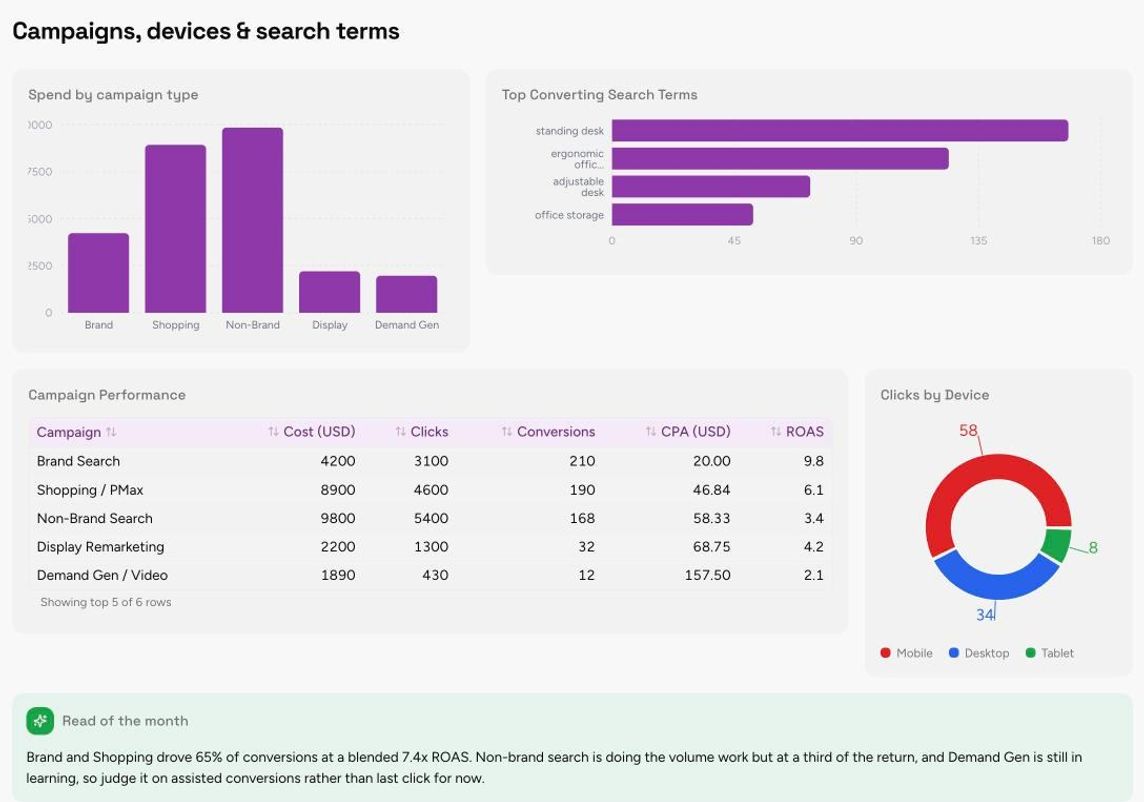Click the 4200 cost cell
The image size is (1144, 802).
click(x=338, y=461)
